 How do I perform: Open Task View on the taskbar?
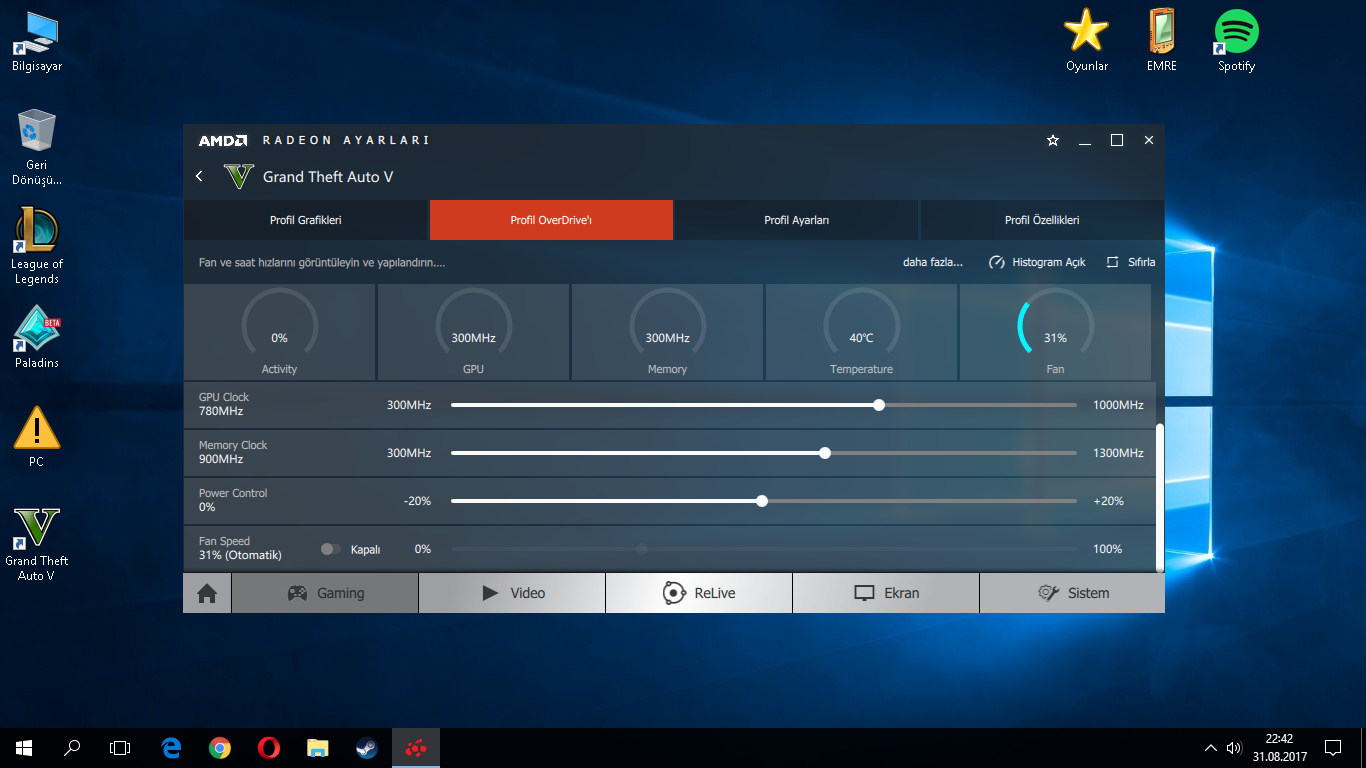click(120, 747)
